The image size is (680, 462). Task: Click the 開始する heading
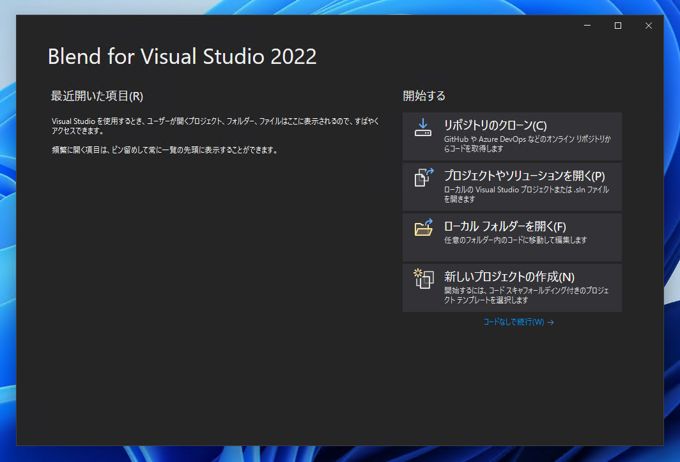[x=424, y=96]
